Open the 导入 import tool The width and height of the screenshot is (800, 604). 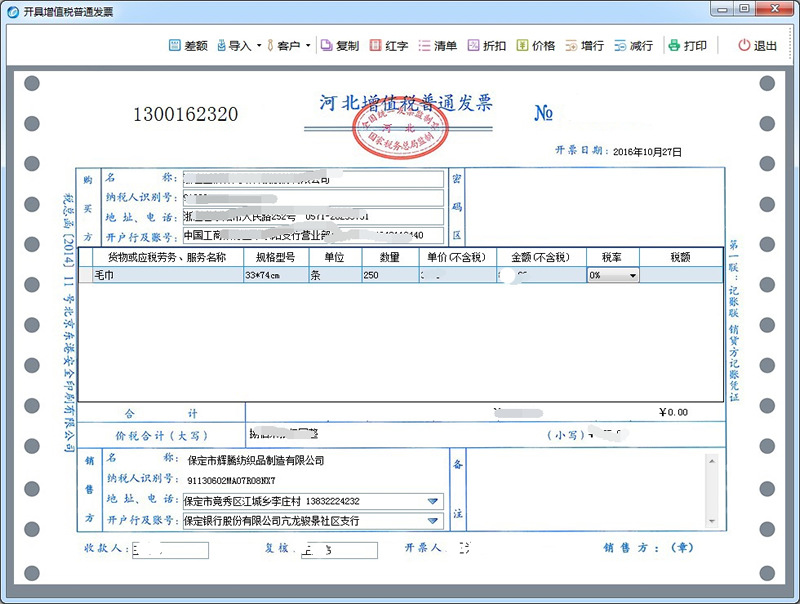234,45
